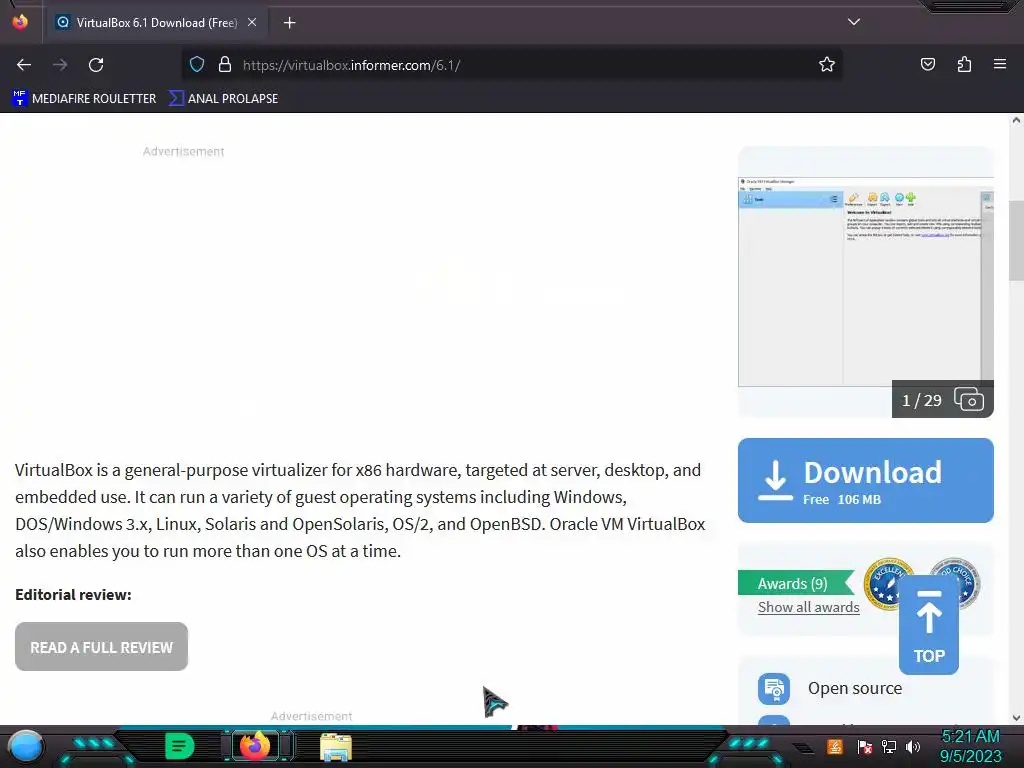Viewport: 1024px width, 768px height.
Task: Bookmark this page with the star
Action: (827, 65)
